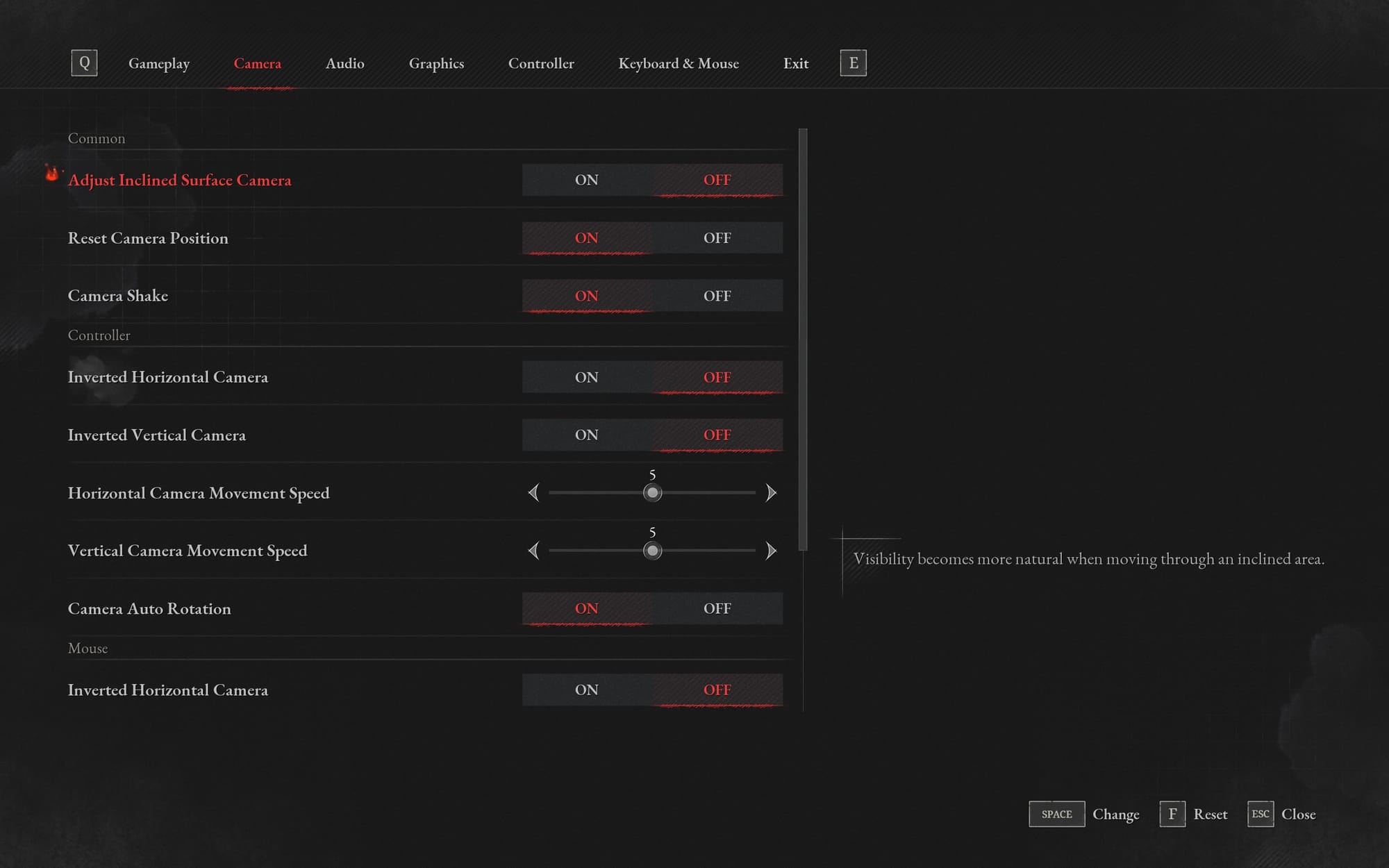Turn off Reset Camera Position

[x=717, y=237]
